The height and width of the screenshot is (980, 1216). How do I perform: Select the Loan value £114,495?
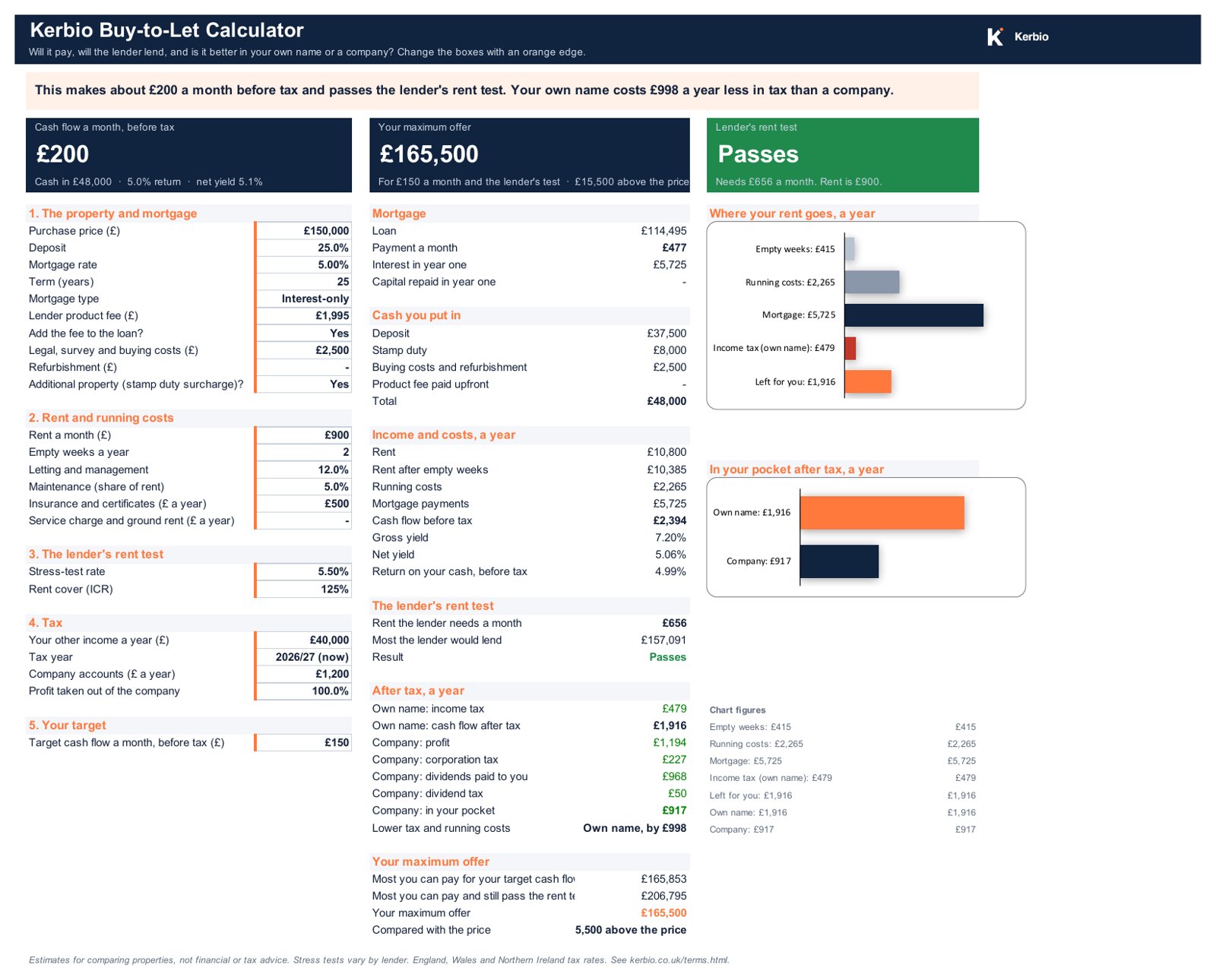point(663,231)
